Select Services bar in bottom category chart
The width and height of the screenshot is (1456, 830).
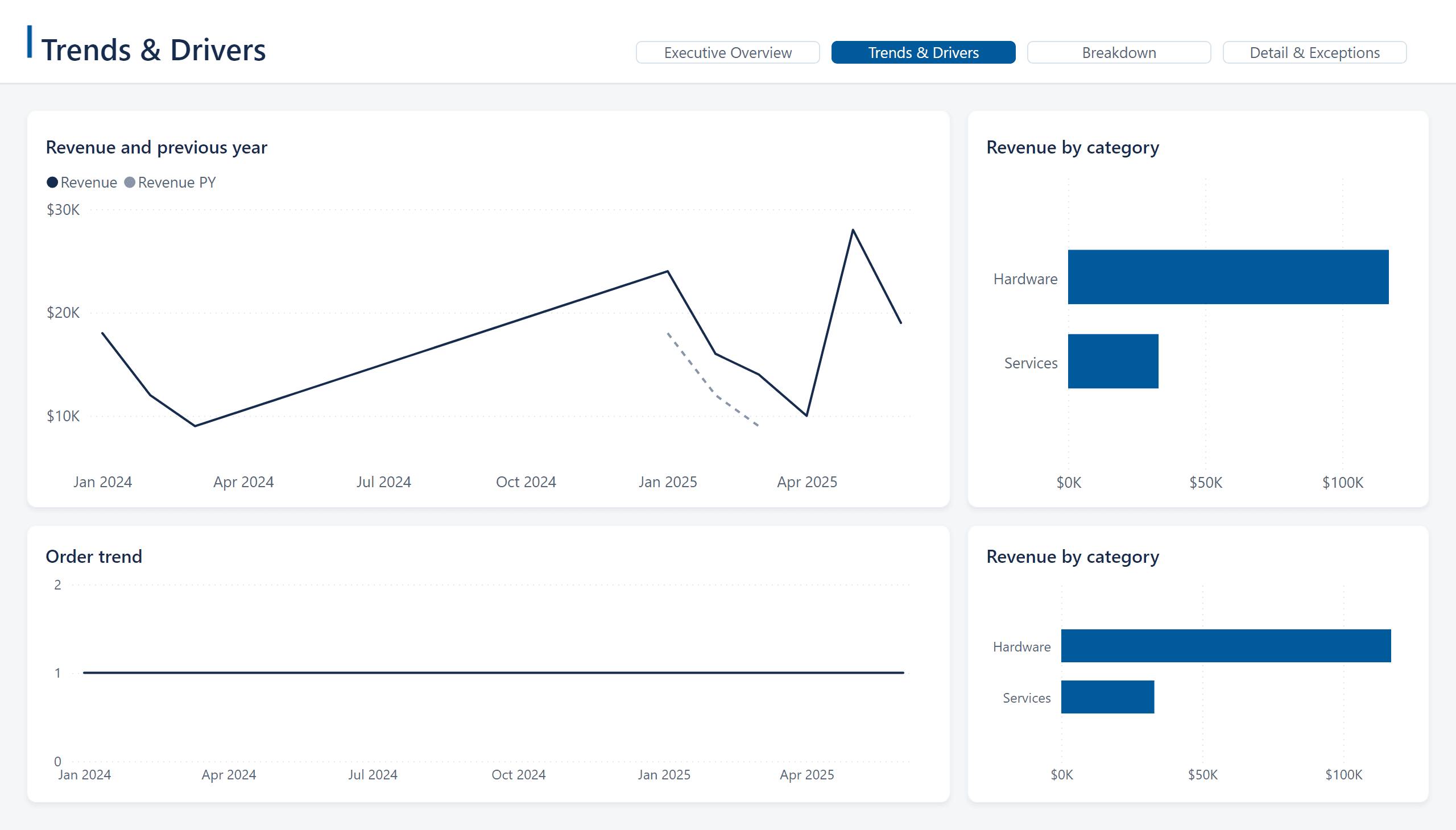pyautogui.click(x=1107, y=696)
